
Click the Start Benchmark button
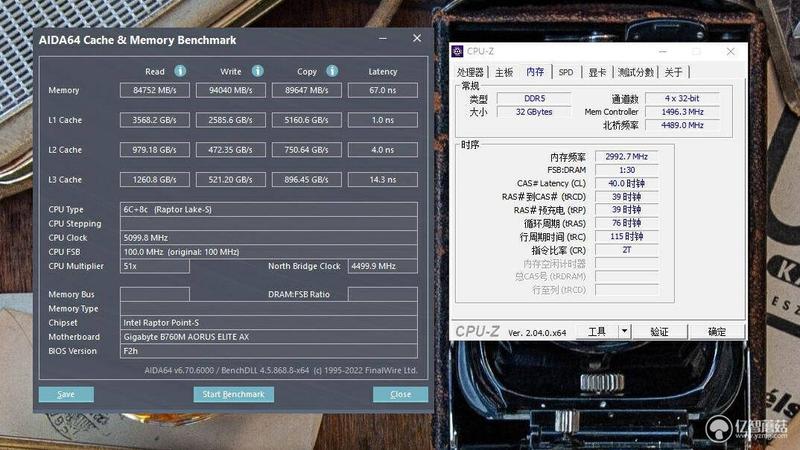pyautogui.click(x=234, y=394)
